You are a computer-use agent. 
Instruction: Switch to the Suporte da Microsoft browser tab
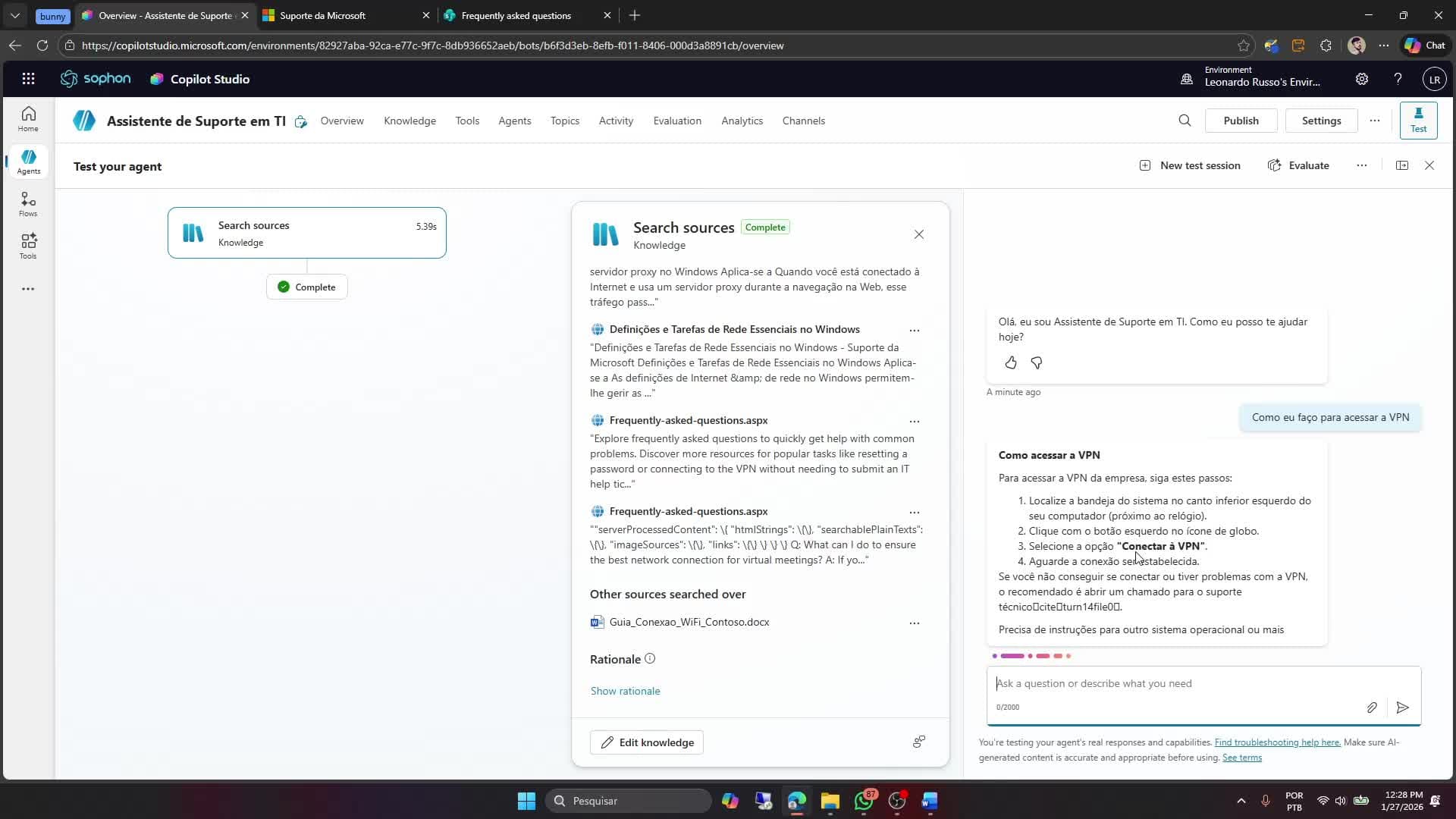coord(326,15)
